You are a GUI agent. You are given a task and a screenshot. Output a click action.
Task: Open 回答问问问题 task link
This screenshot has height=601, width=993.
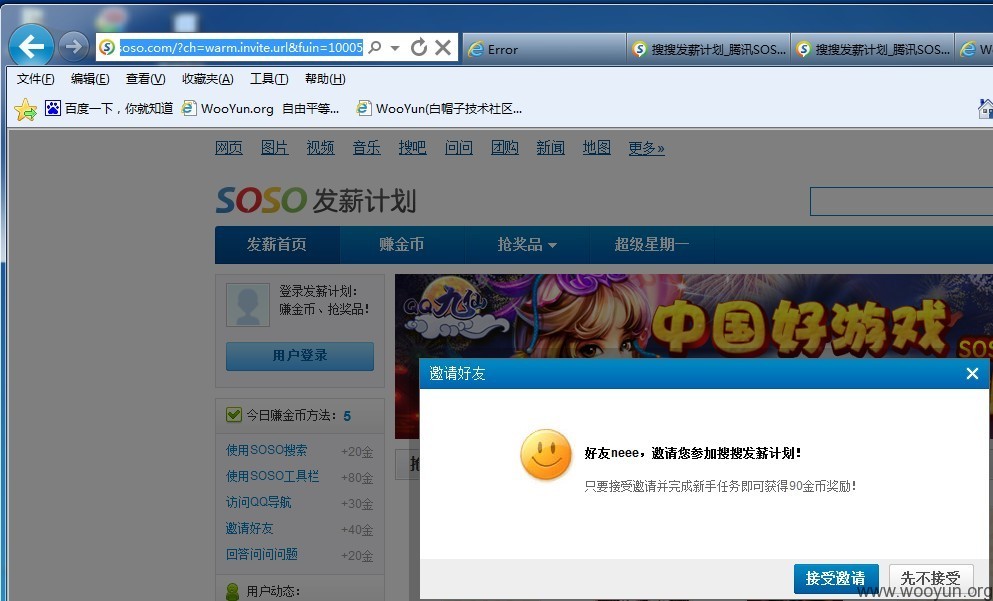262,554
